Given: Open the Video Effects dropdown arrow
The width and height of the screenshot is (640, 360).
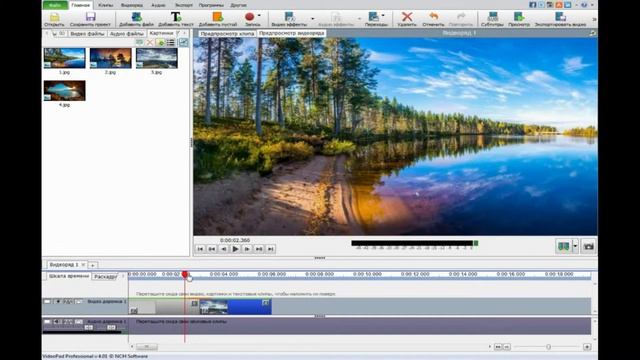Looking at the screenshot, I should (x=313, y=18).
